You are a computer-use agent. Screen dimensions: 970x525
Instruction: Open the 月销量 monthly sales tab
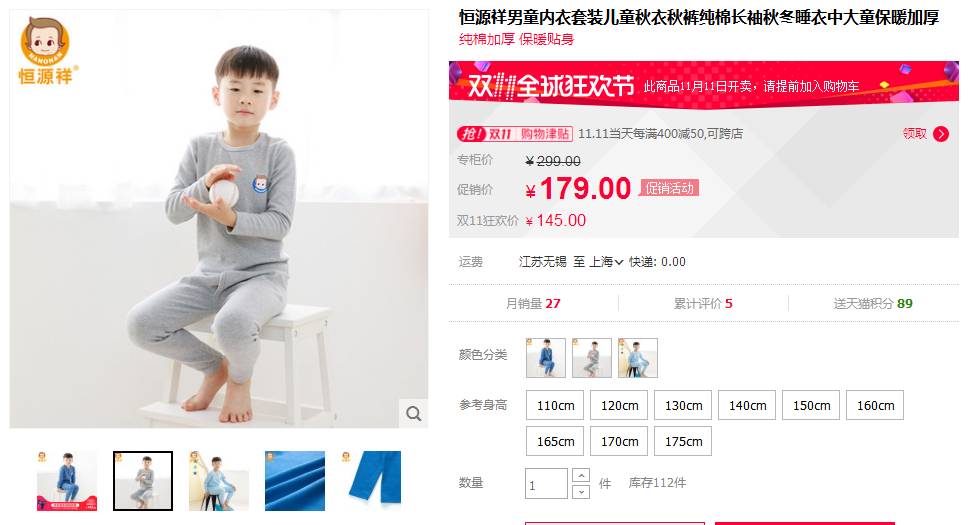[533, 304]
